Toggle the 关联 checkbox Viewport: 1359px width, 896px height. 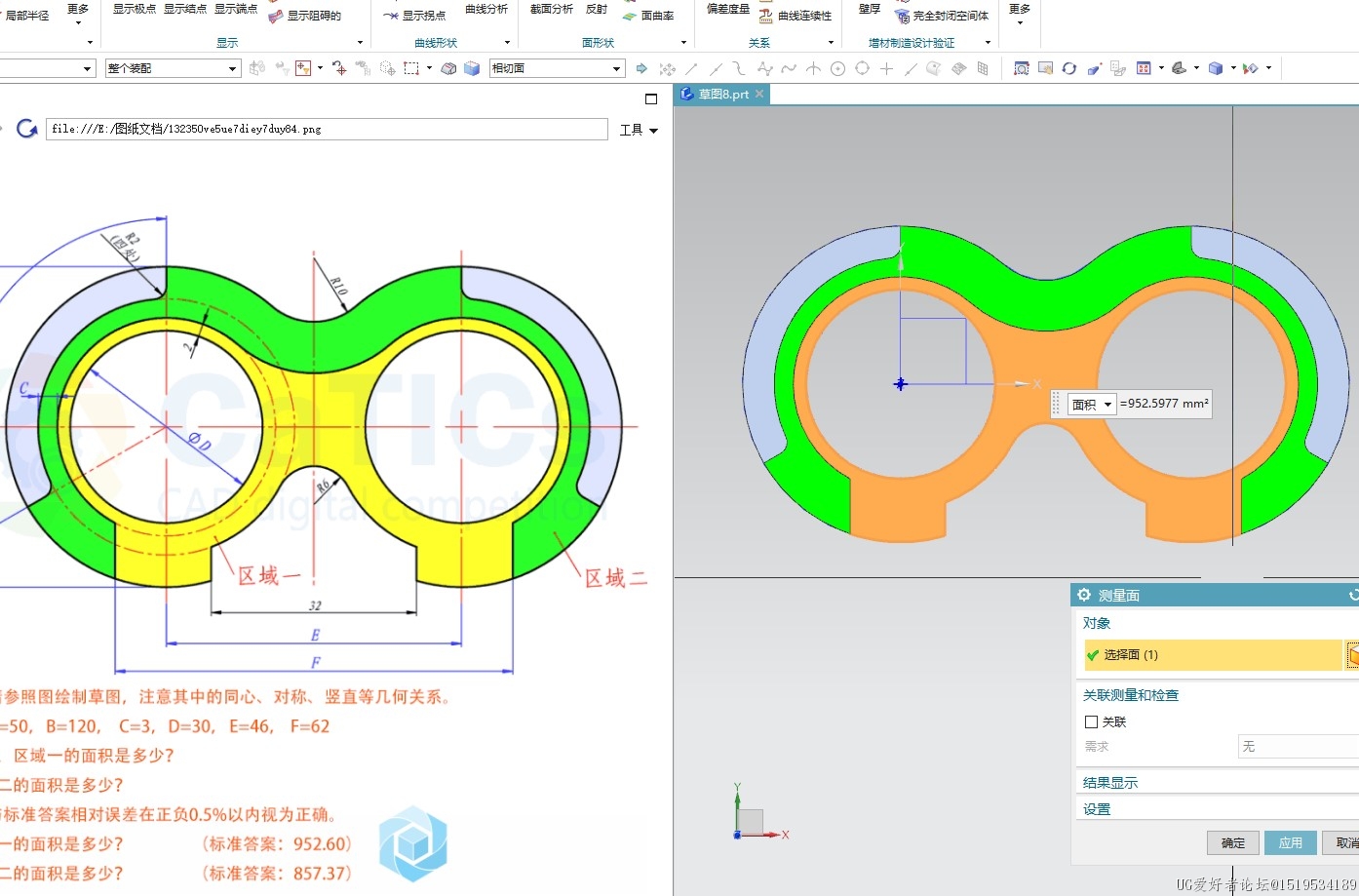1092,722
